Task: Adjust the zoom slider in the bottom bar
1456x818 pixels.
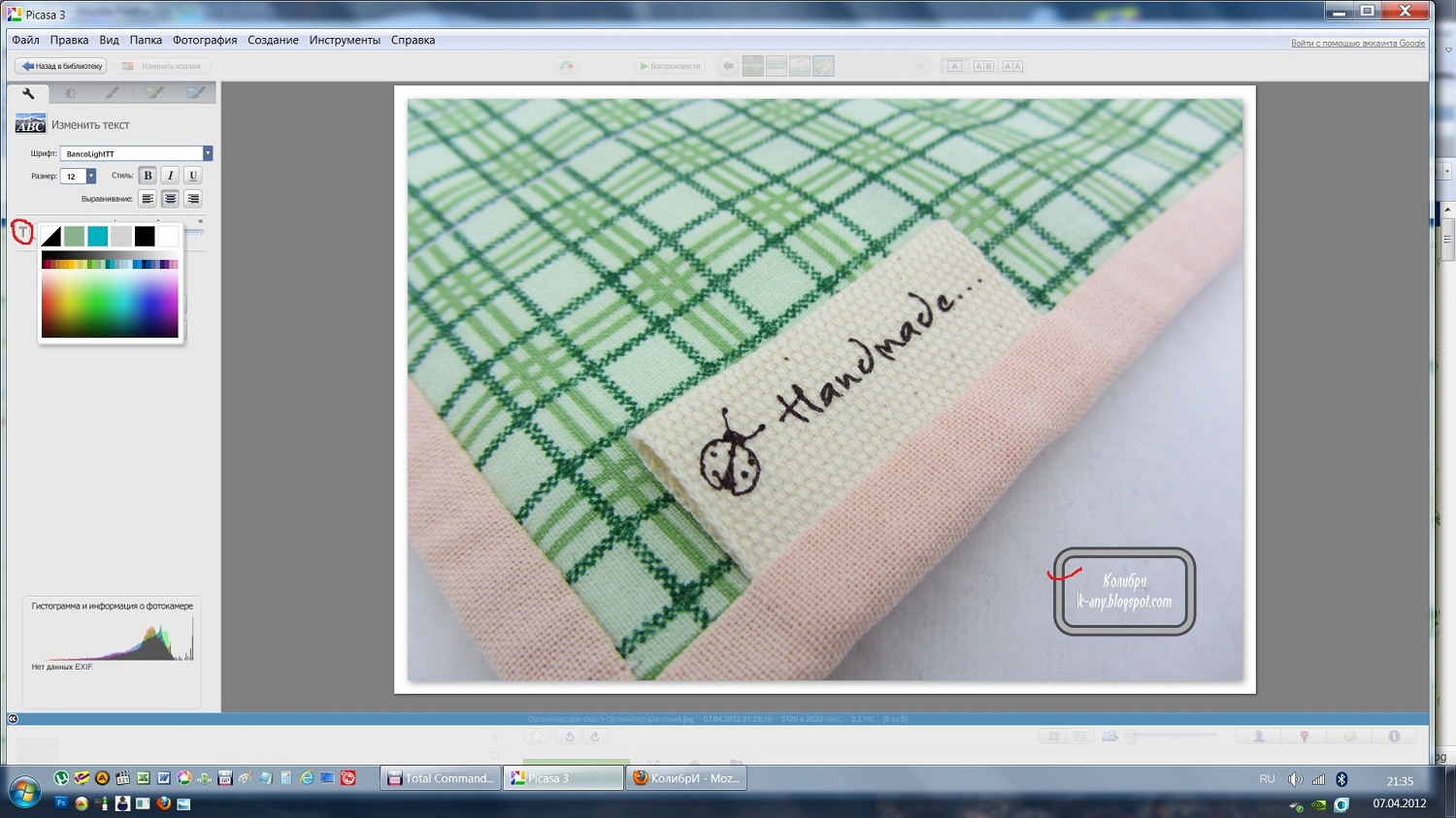Action: [x=1170, y=736]
